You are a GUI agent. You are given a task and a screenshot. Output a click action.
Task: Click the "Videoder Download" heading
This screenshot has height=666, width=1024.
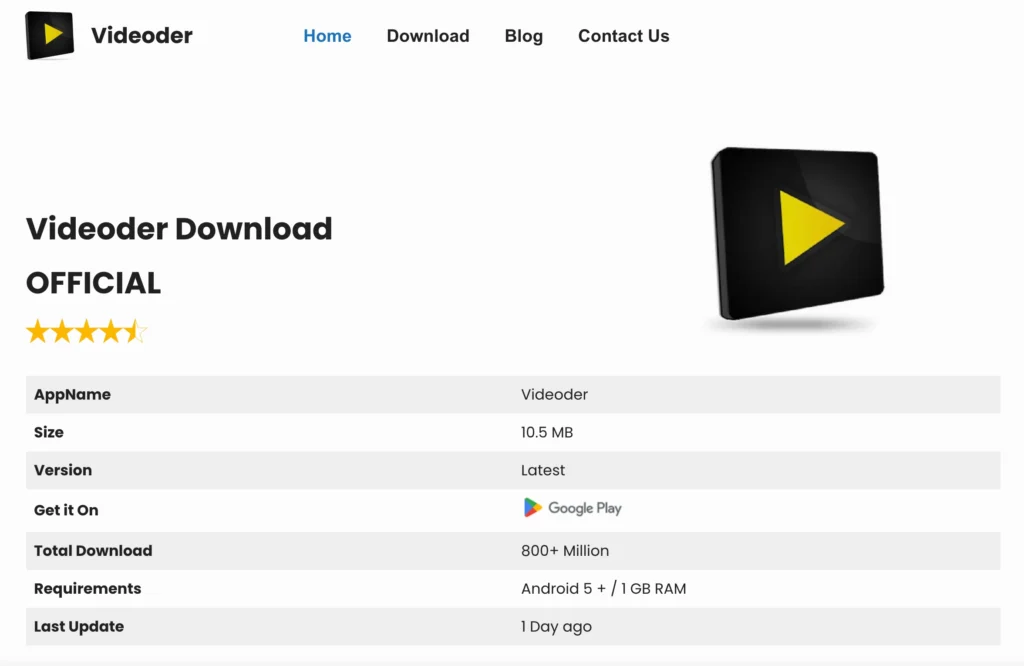pos(179,229)
